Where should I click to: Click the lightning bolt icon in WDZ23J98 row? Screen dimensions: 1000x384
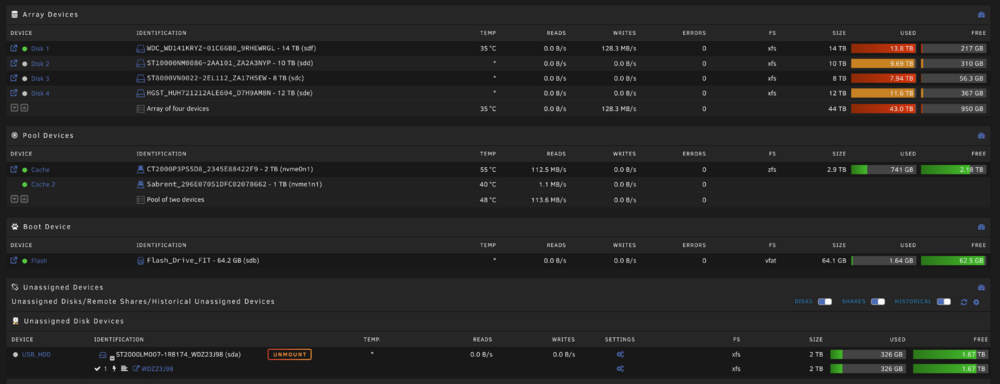(114, 369)
